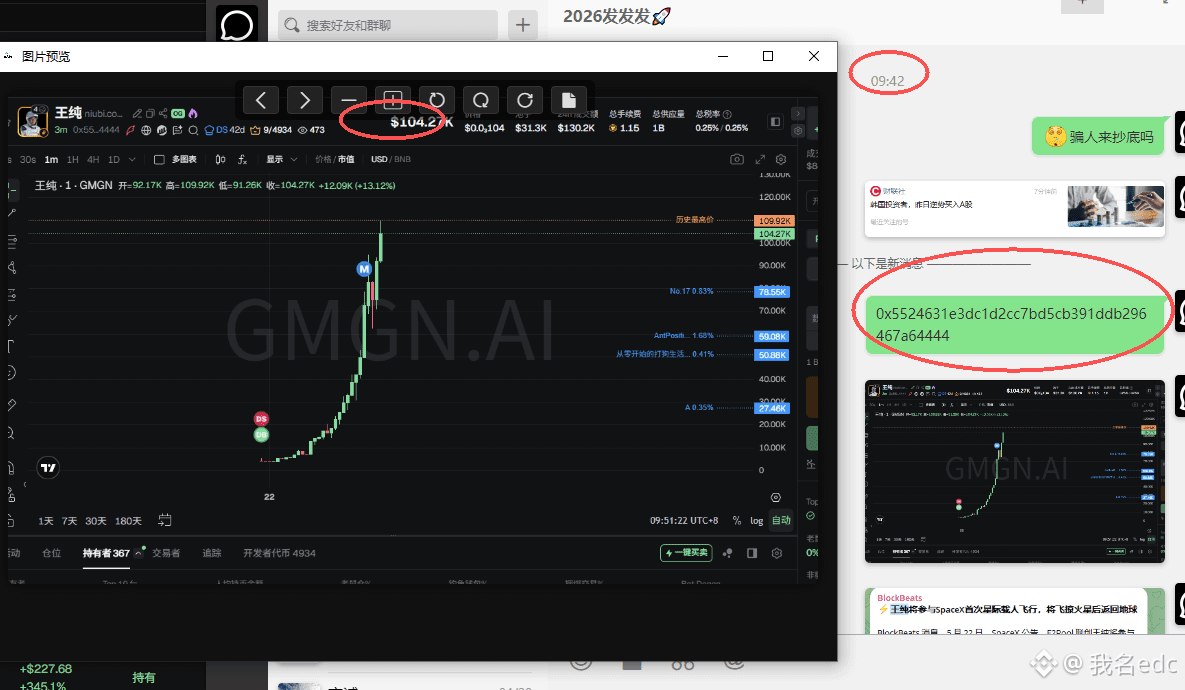Toggle log scale on the chart
The width and height of the screenshot is (1185, 690).
[756, 521]
